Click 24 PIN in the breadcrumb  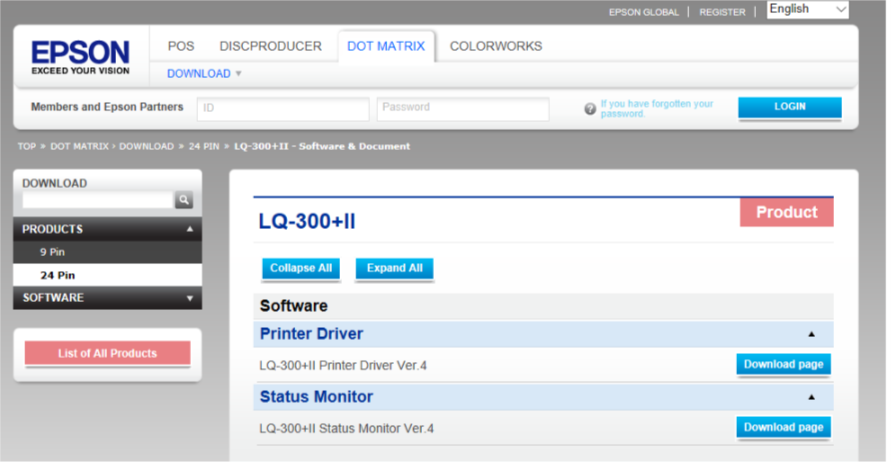coord(204,146)
